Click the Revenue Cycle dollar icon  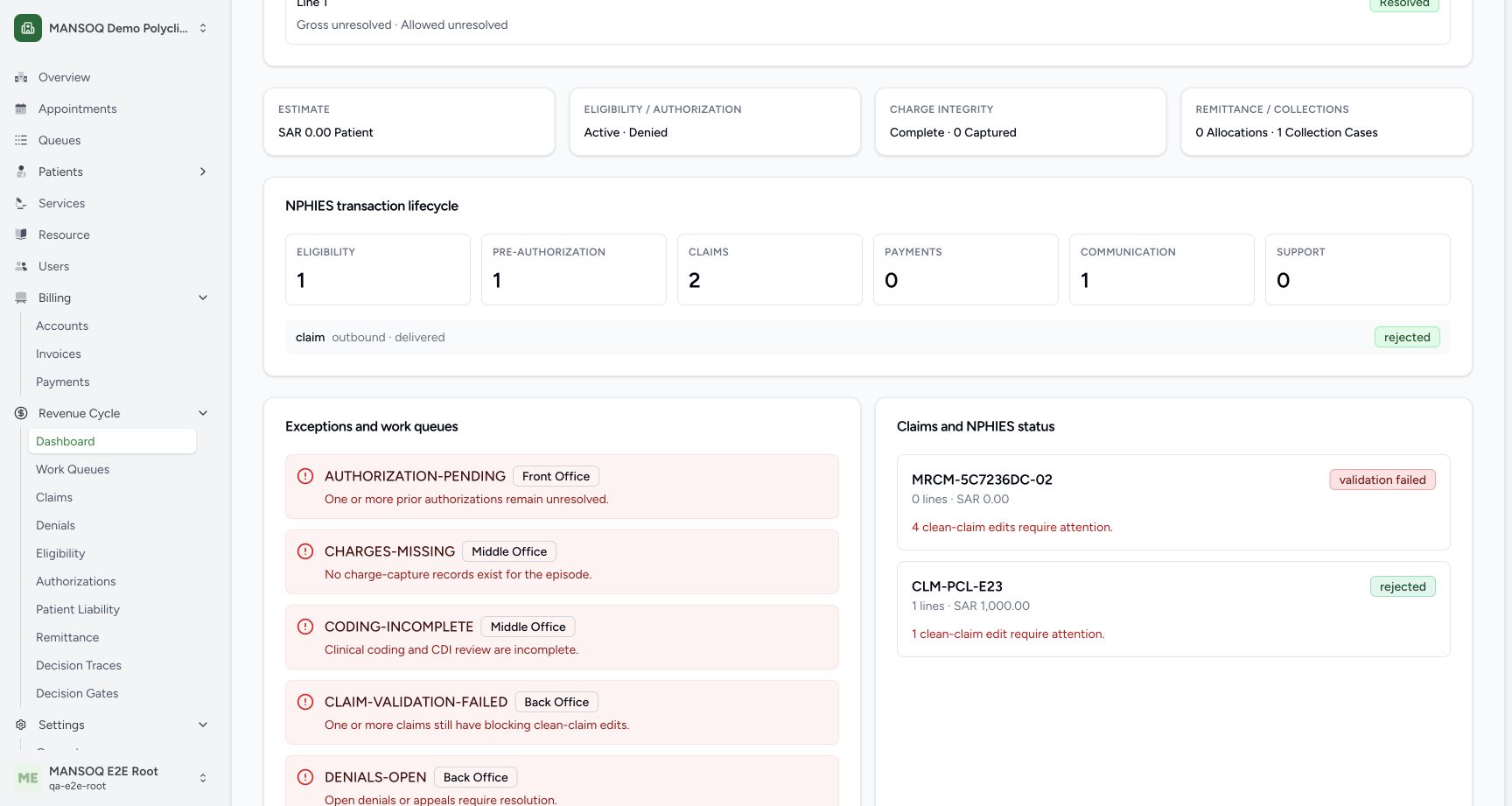tap(21, 413)
